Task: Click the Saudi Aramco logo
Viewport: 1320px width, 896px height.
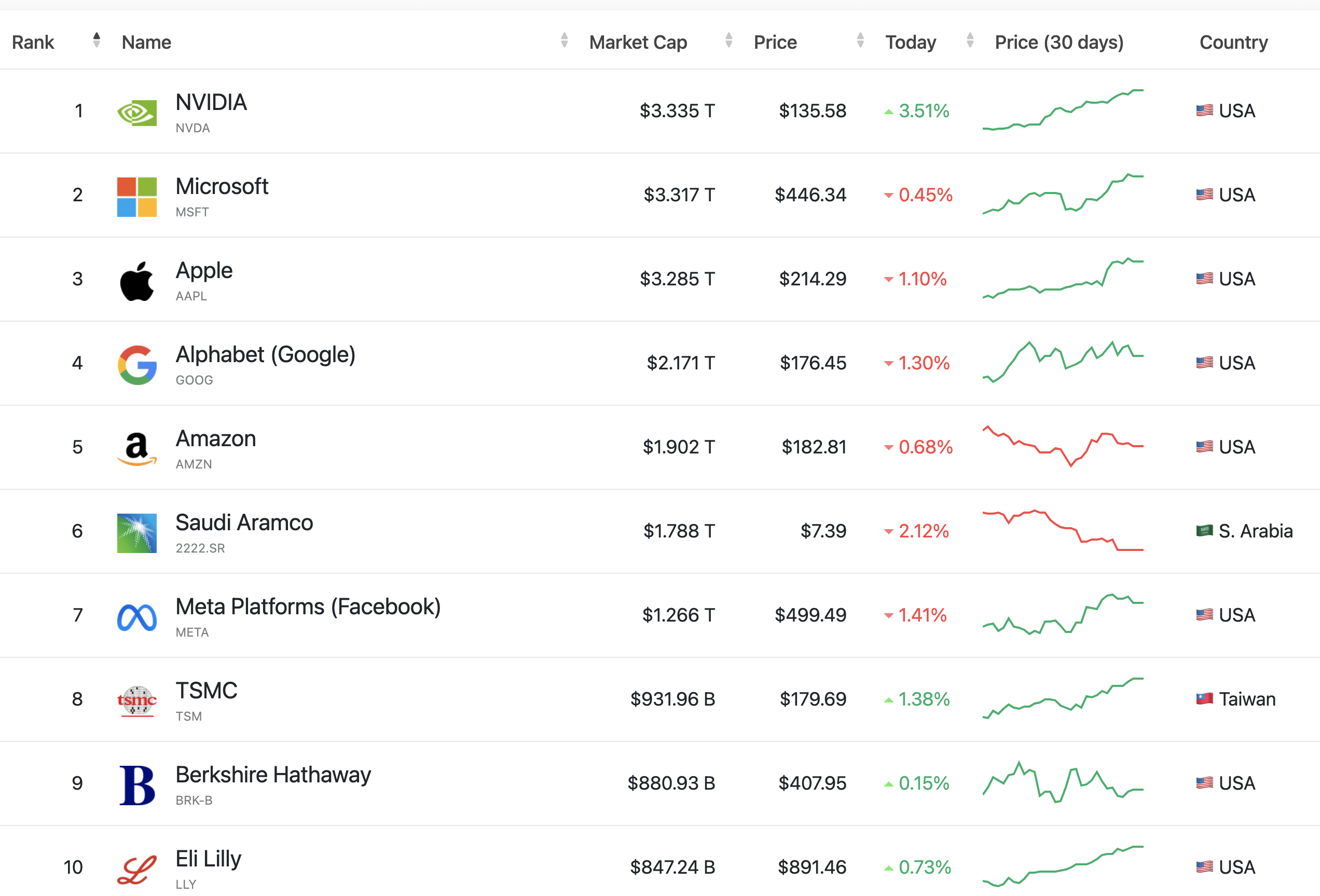Action: pos(136,533)
